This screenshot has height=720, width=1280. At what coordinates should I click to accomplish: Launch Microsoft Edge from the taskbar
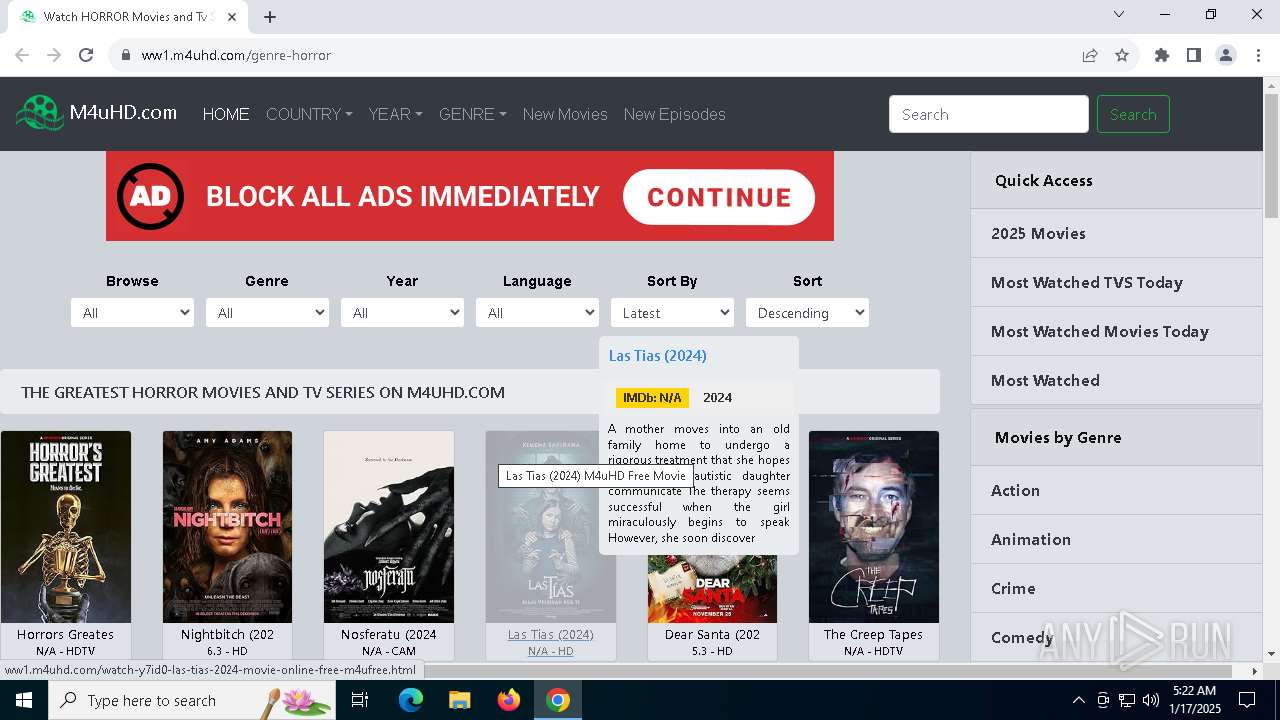point(411,700)
